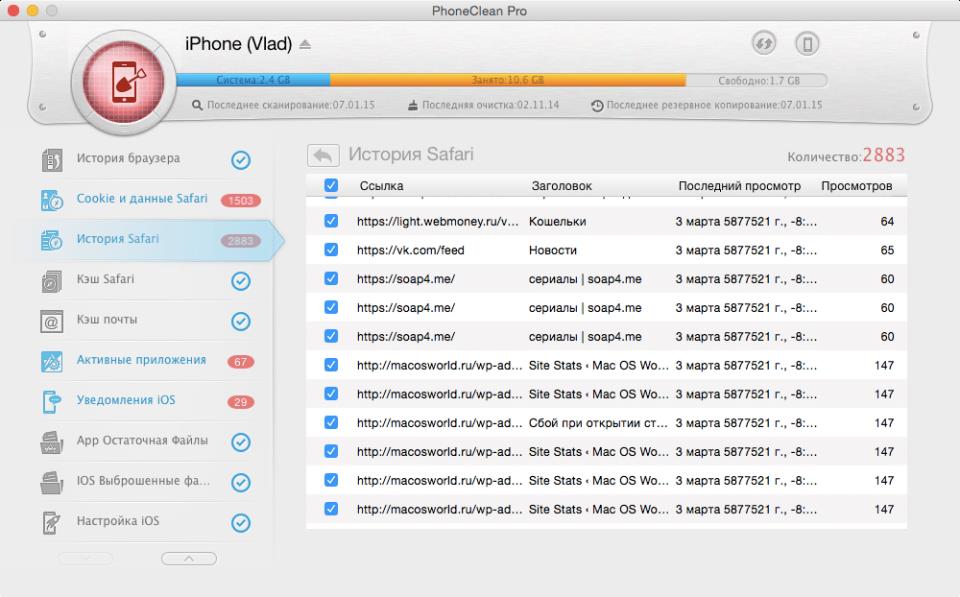
Task: Click checkmark status for Кэш почты
Action: (x=241, y=321)
